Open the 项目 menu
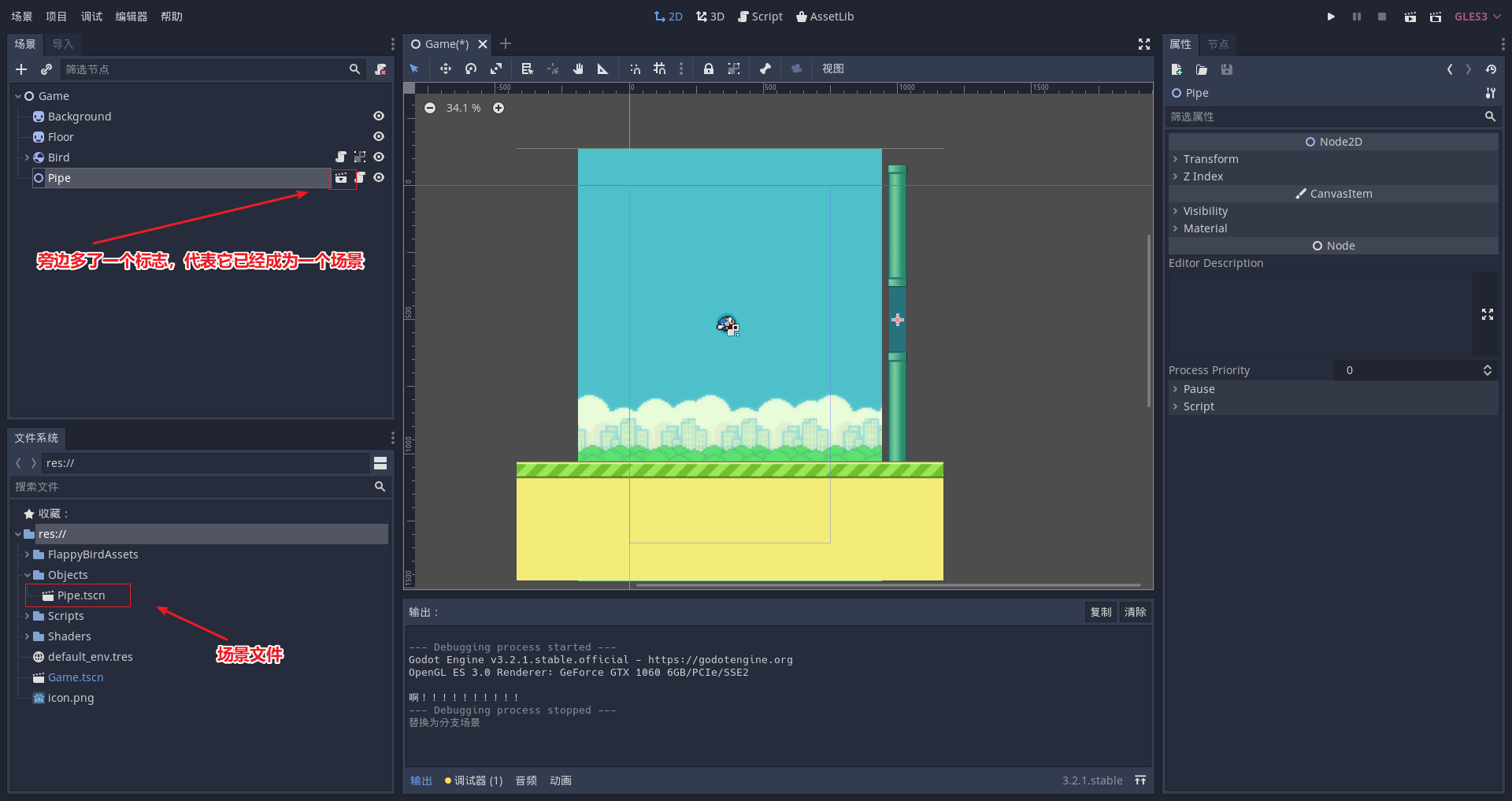 click(57, 17)
